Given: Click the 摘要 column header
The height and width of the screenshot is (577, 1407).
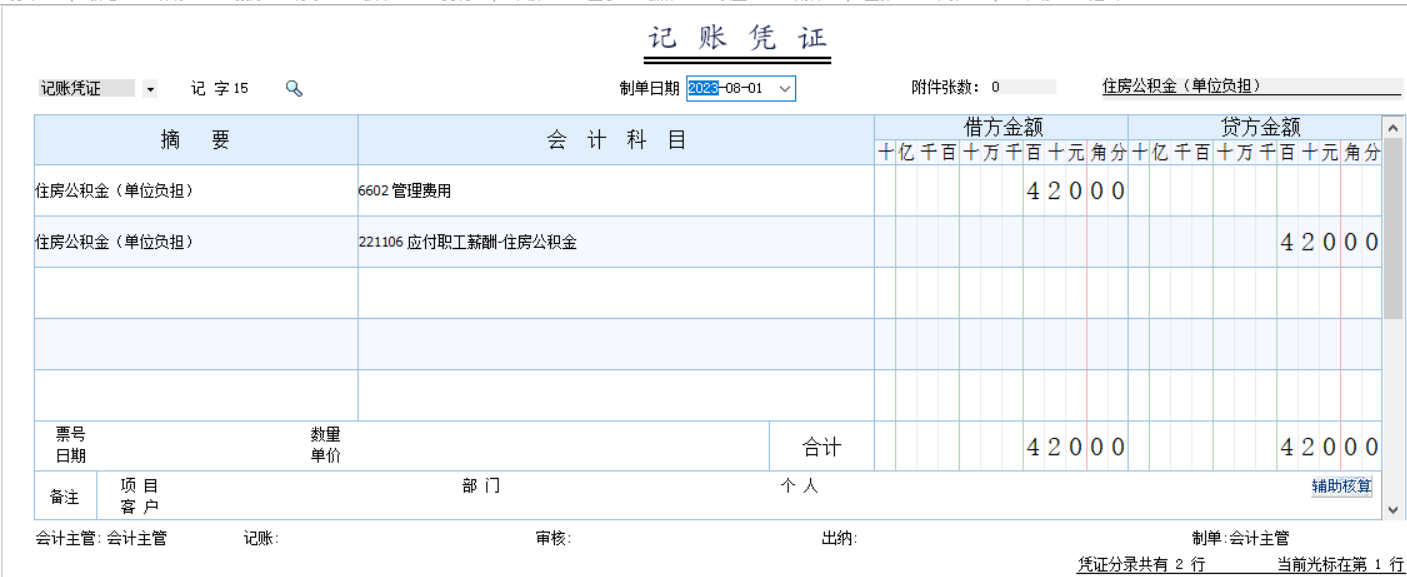Looking at the screenshot, I should [196, 140].
